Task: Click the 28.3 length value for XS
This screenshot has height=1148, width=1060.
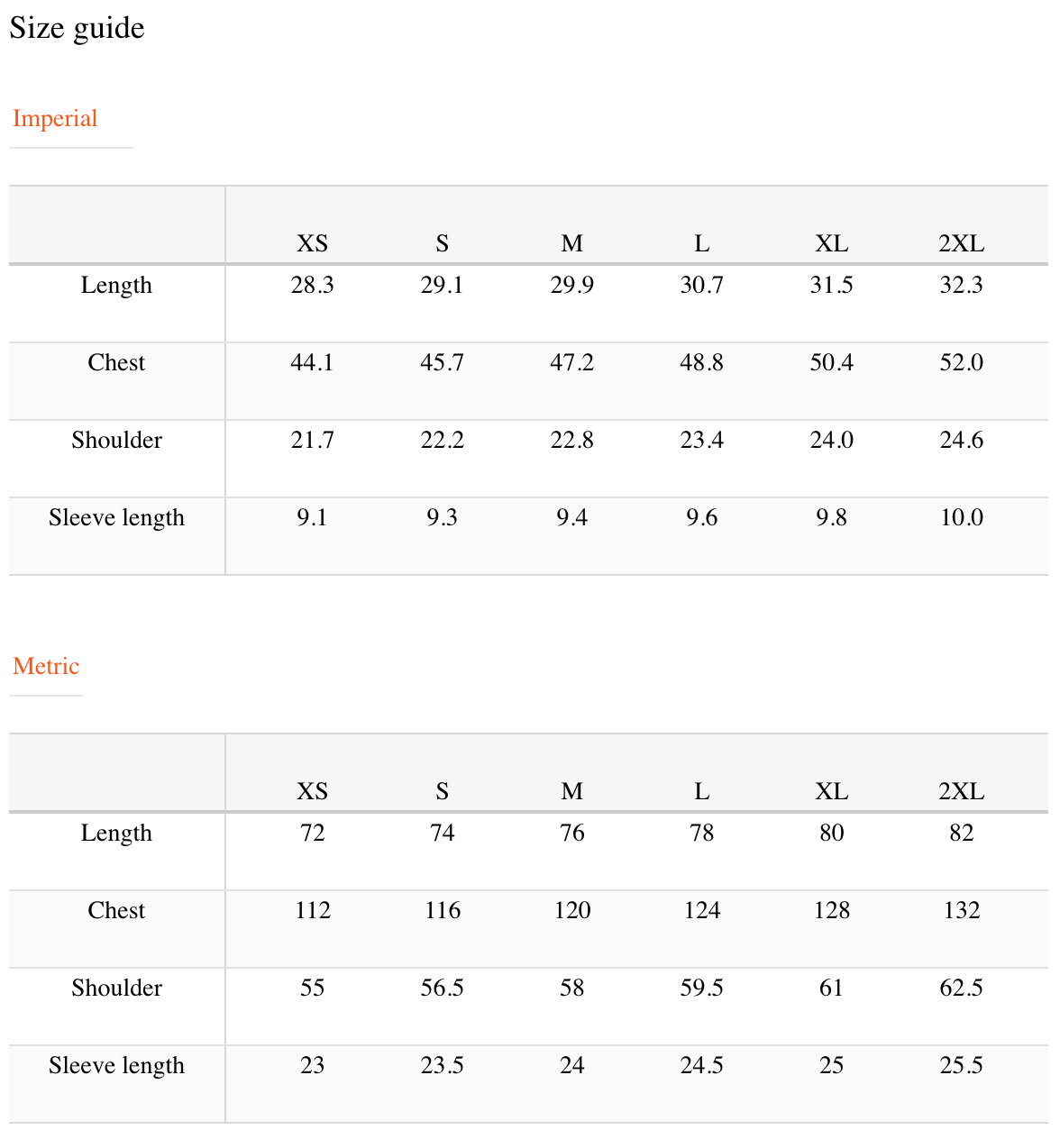Action: (313, 285)
